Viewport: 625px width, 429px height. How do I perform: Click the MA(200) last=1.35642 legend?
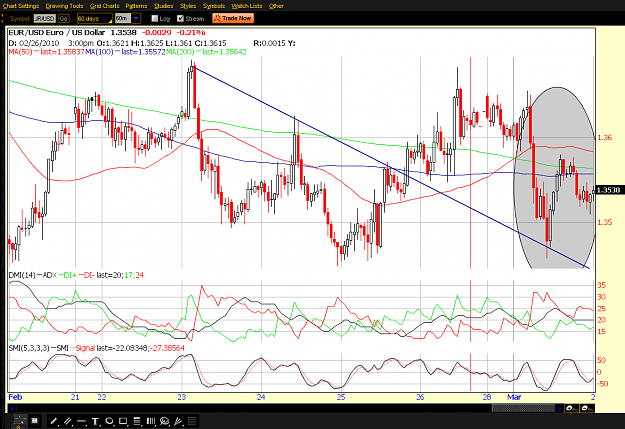206,52
